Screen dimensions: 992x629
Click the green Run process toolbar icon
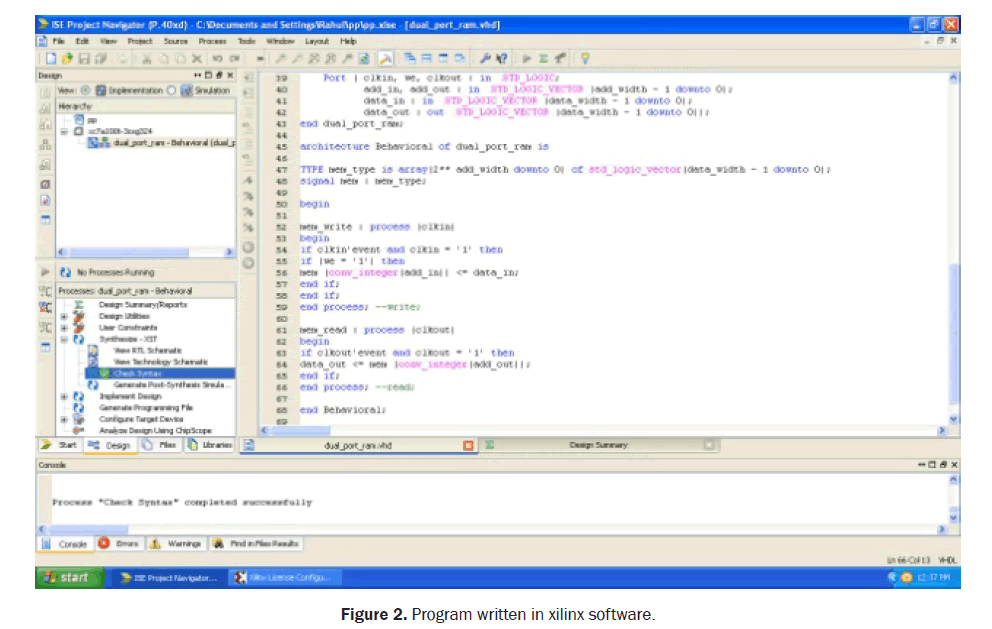527,59
